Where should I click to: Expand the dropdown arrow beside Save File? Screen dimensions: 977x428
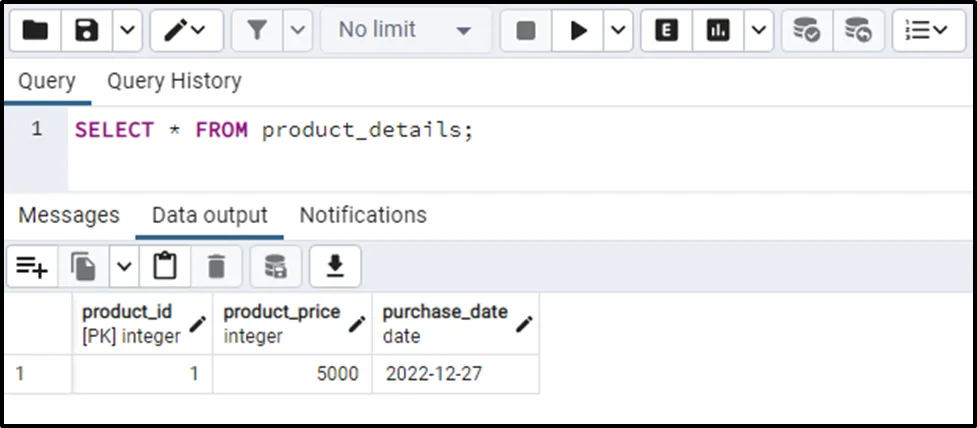tap(125, 31)
